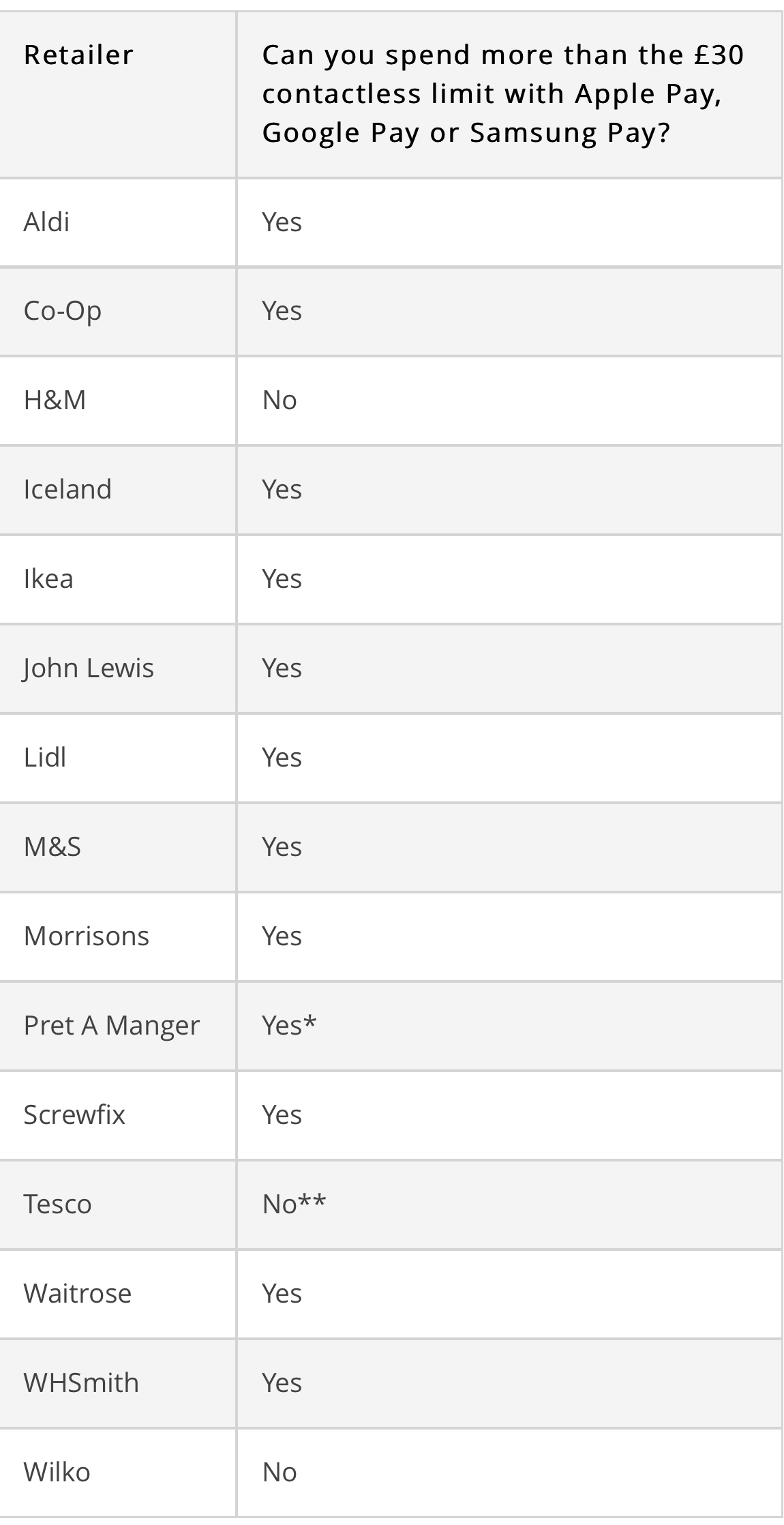This screenshot has width=784, height=1525.
Task: Click the No** answer for Tesco
Action: (294, 1204)
